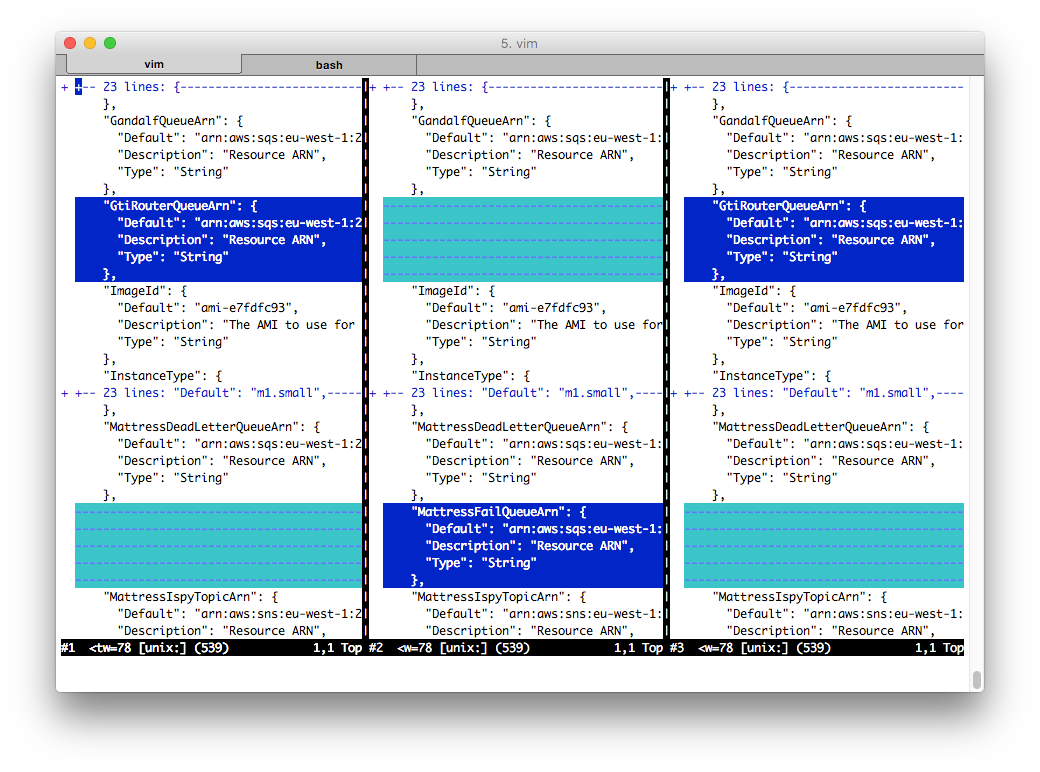Select highlighted "MattressFailQueueArn" line in pane #2
The image size is (1040, 772).
click(x=499, y=512)
